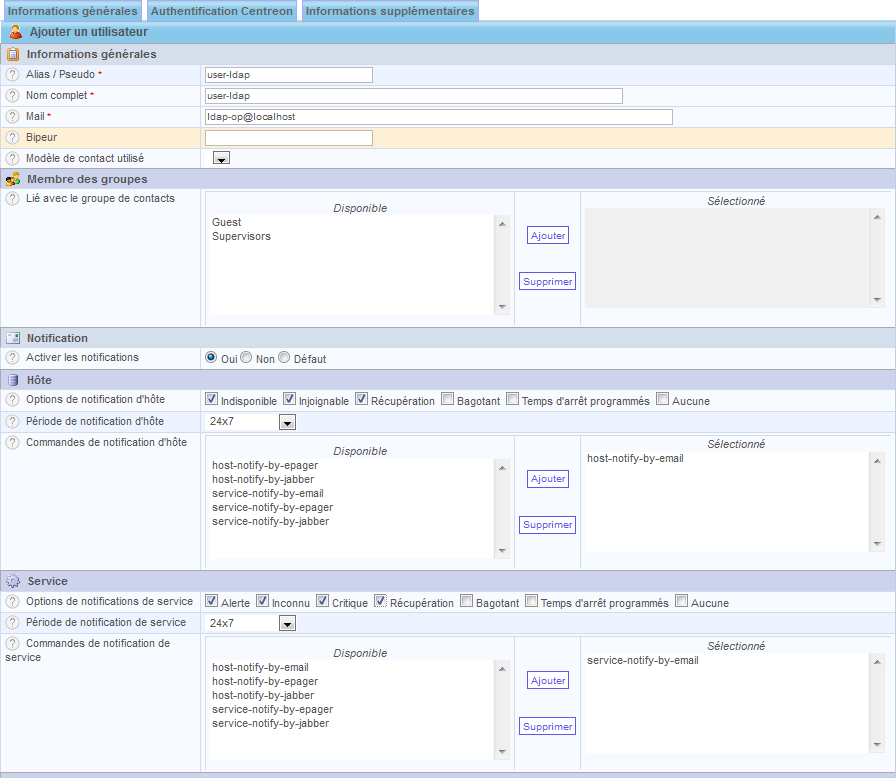Click help icon for Options de notification d'hôte
The height and width of the screenshot is (778, 896).
(x=13, y=400)
